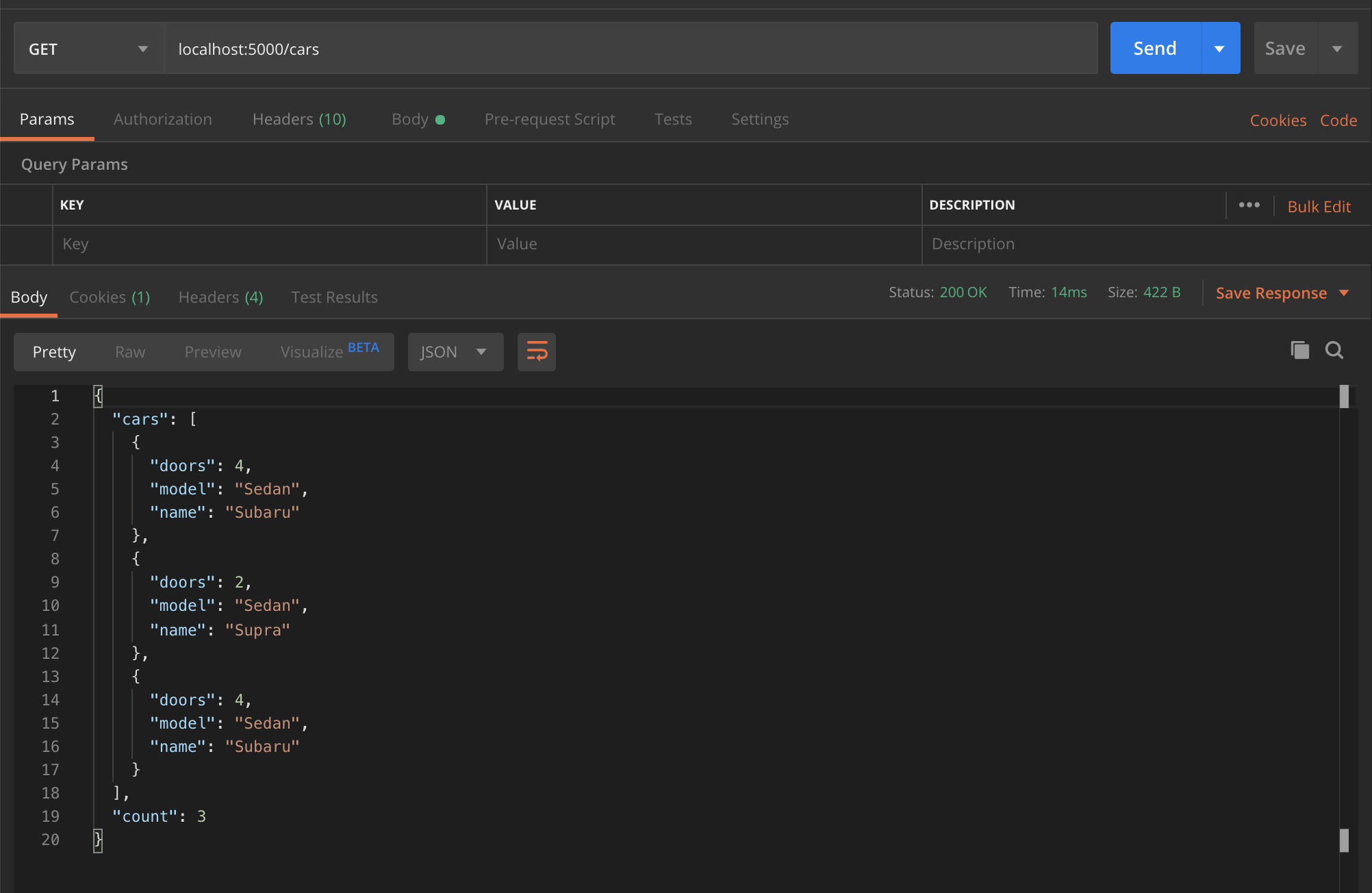Click the Raw view tab icon

[130, 351]
